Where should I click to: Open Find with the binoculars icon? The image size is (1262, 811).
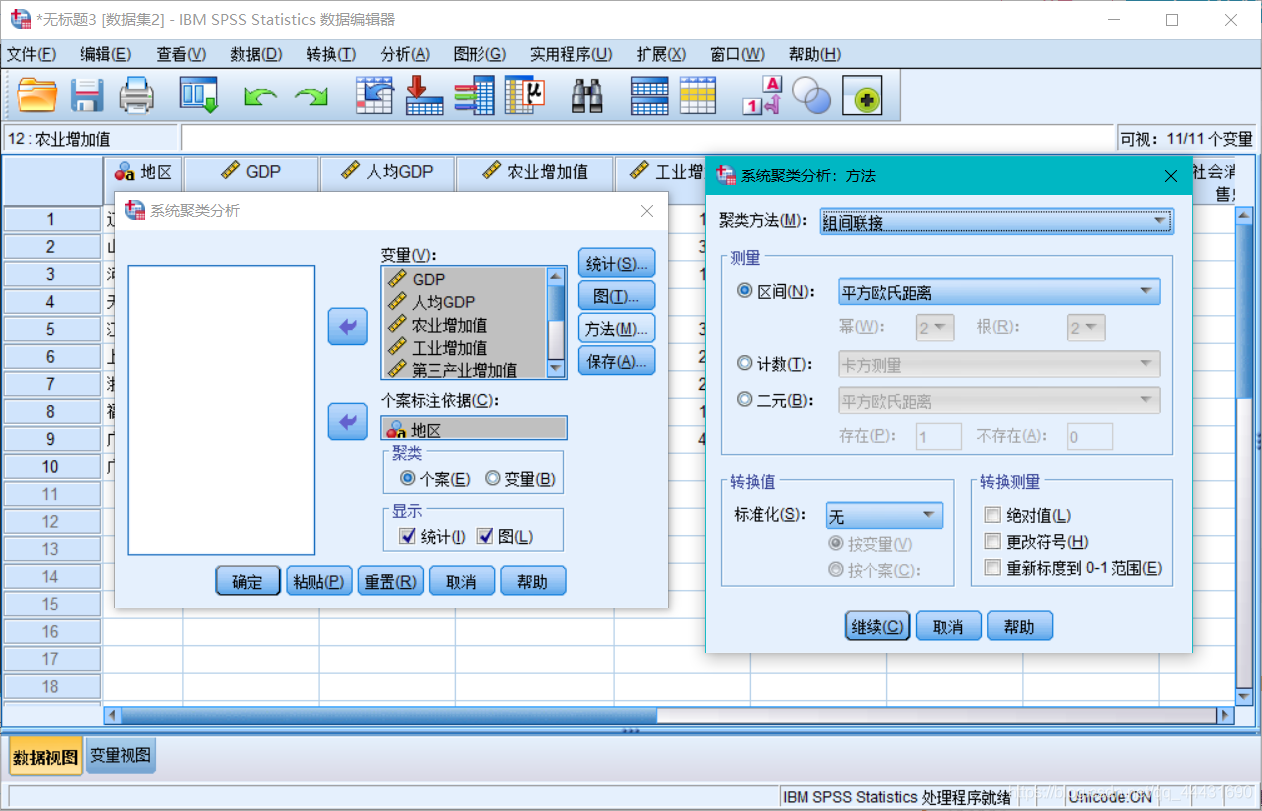tap(587, 95)
